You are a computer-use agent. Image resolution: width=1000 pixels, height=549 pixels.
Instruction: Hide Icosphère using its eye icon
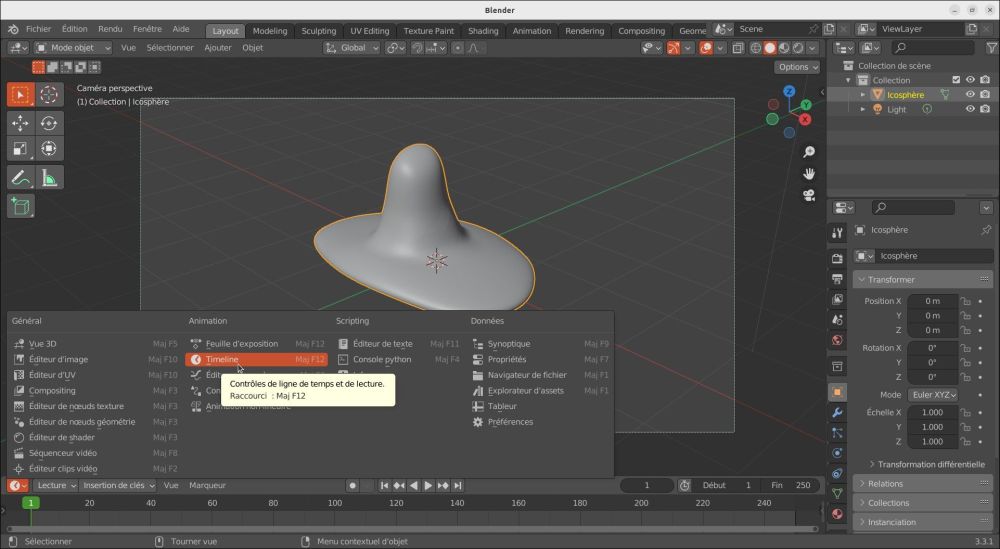[x=969, y=95]
